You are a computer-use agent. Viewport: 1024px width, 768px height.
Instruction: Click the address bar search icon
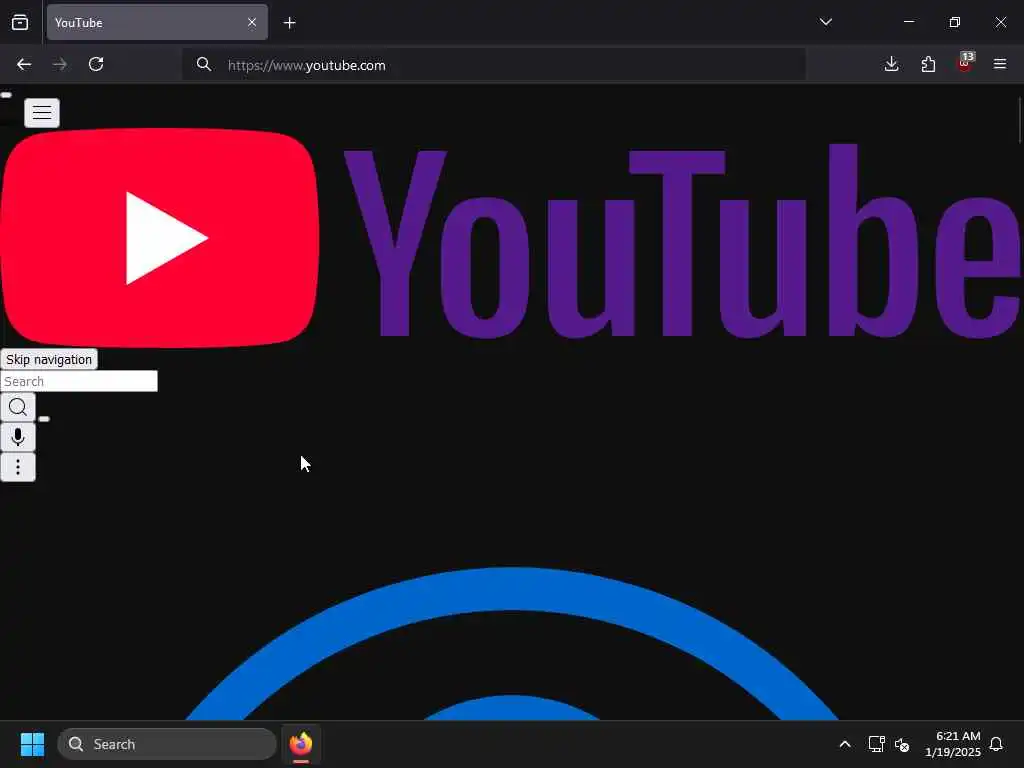[x=204, y=64]
